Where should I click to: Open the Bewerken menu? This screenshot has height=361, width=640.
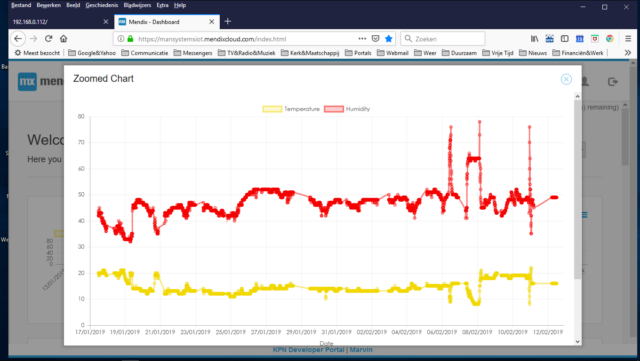(x=49, y=5)
